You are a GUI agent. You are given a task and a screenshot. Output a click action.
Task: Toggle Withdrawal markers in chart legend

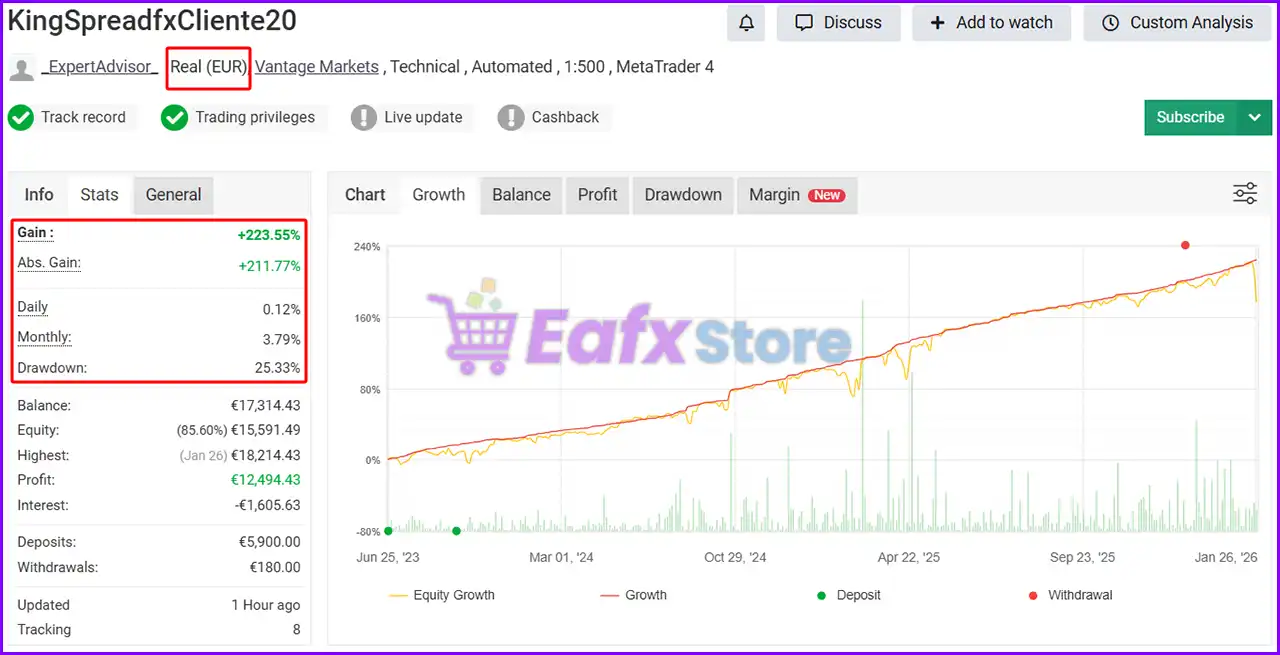click(x=1070, y=595)
